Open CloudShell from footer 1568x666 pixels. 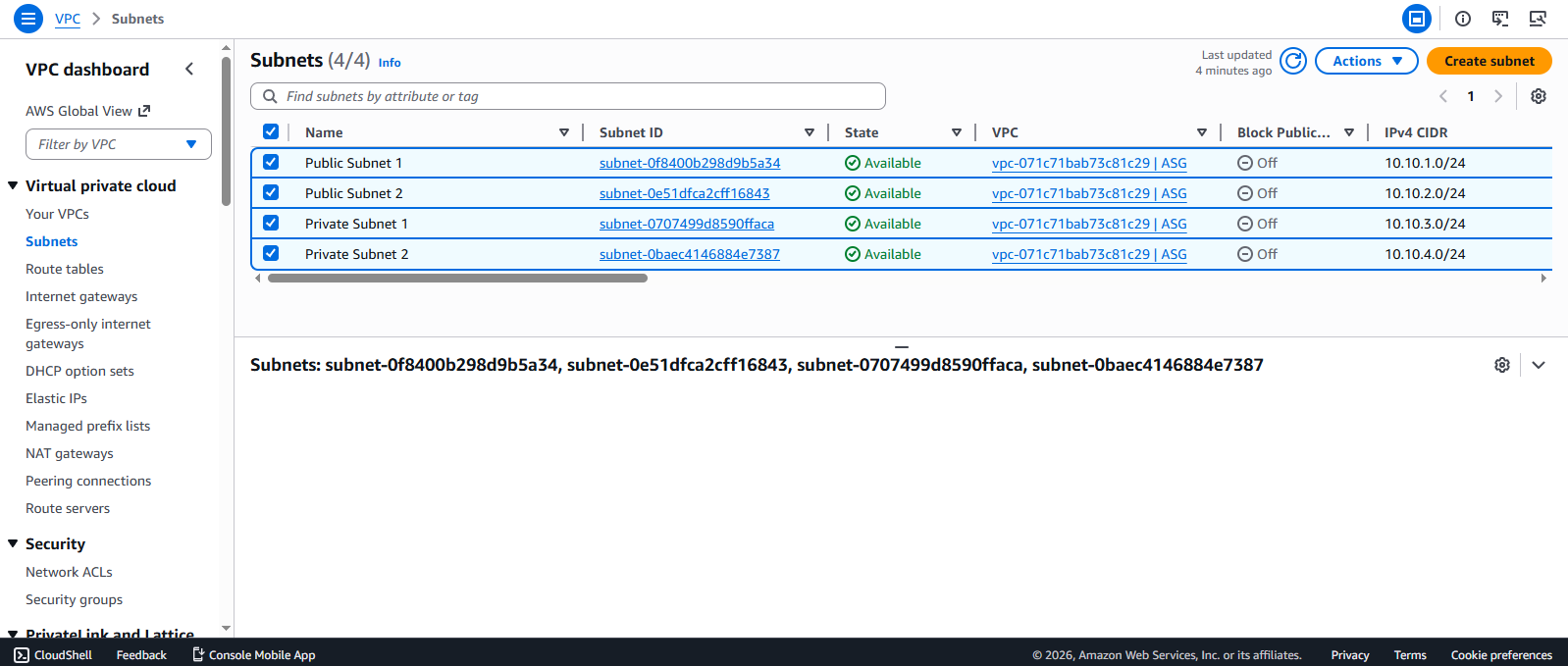(53, 655)
